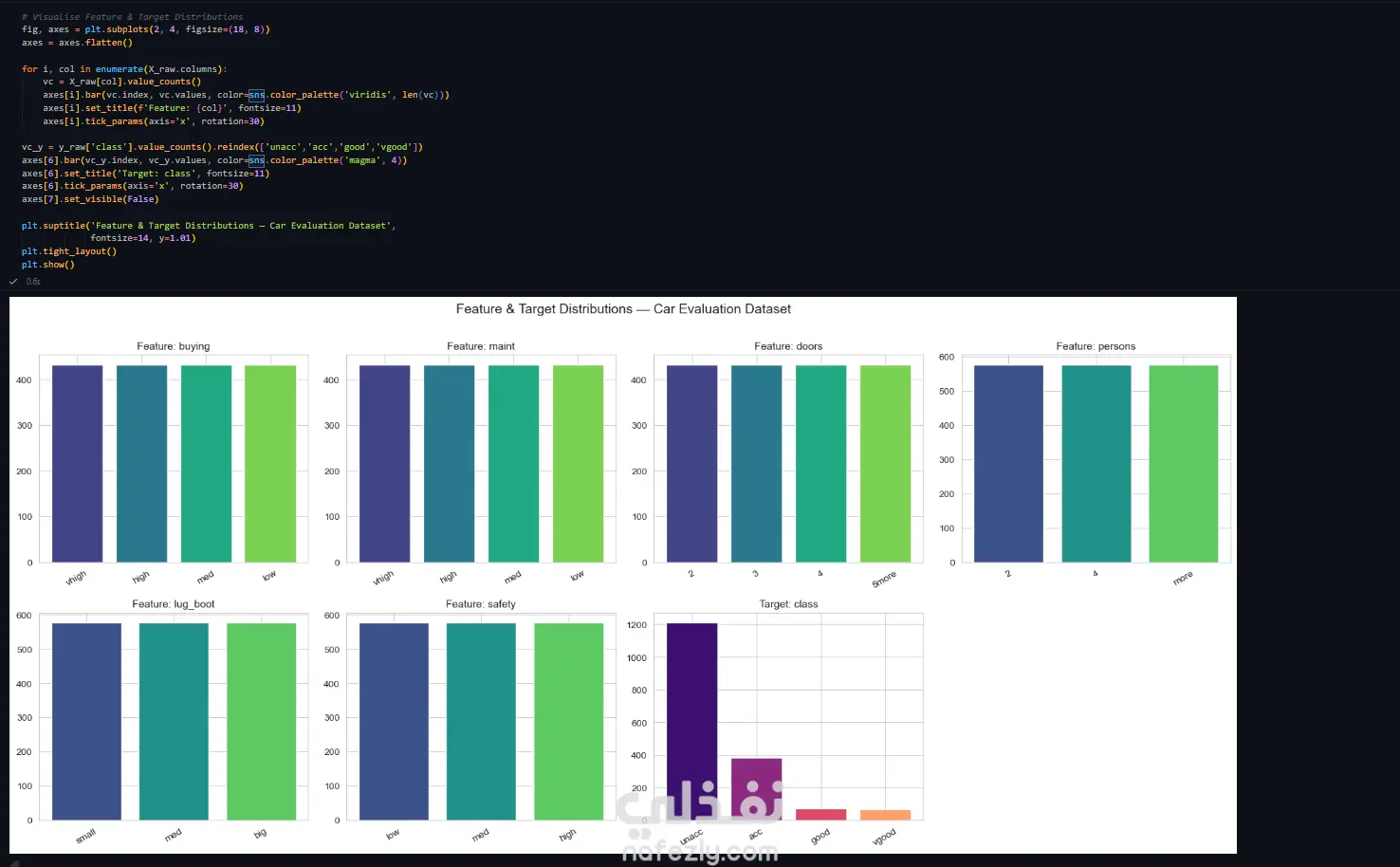Image resolution: width=1400 pixels, height=867 pixels.
Task: Click the highlighted sns in the magma line
Action: pyautogui.click(x=257, y=160)
